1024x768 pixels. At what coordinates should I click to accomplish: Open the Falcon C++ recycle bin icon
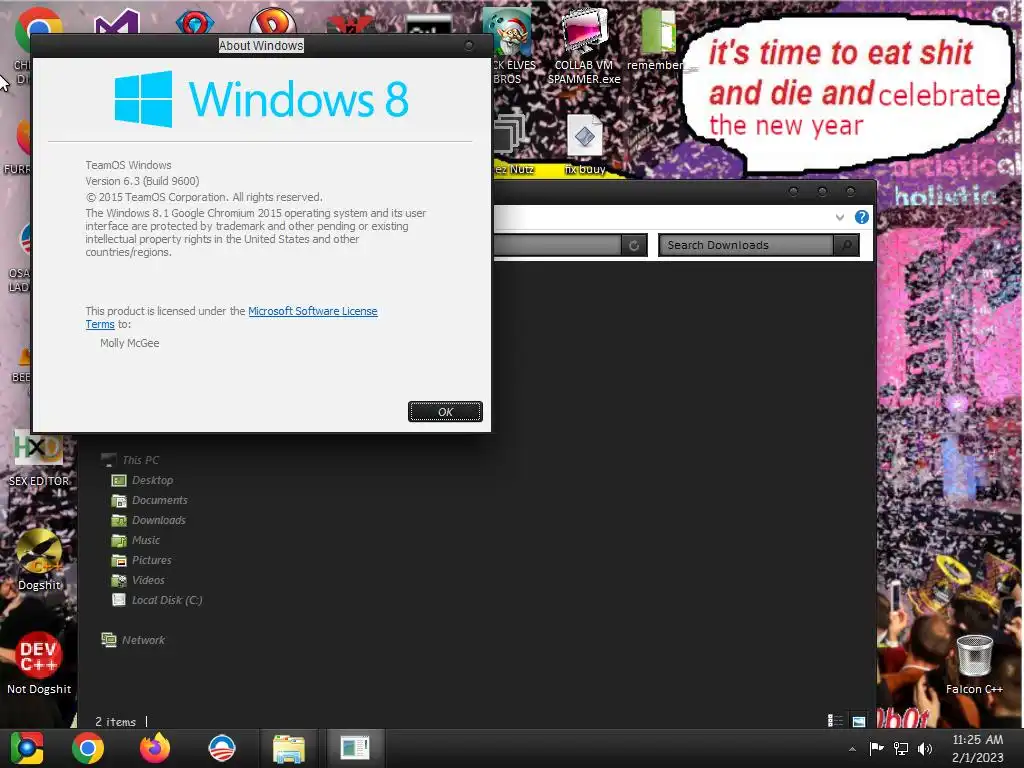pyautogui.click(x=974, y=664)
